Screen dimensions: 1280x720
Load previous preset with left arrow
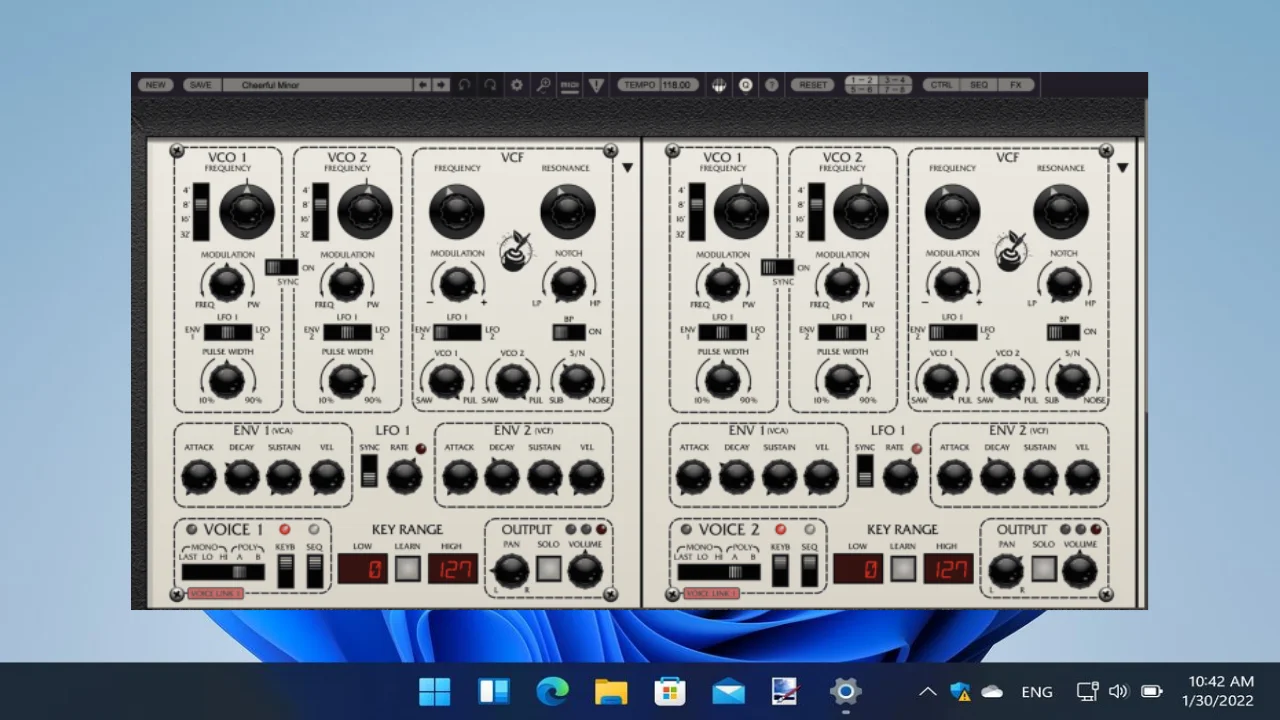[x=422, y=85]
